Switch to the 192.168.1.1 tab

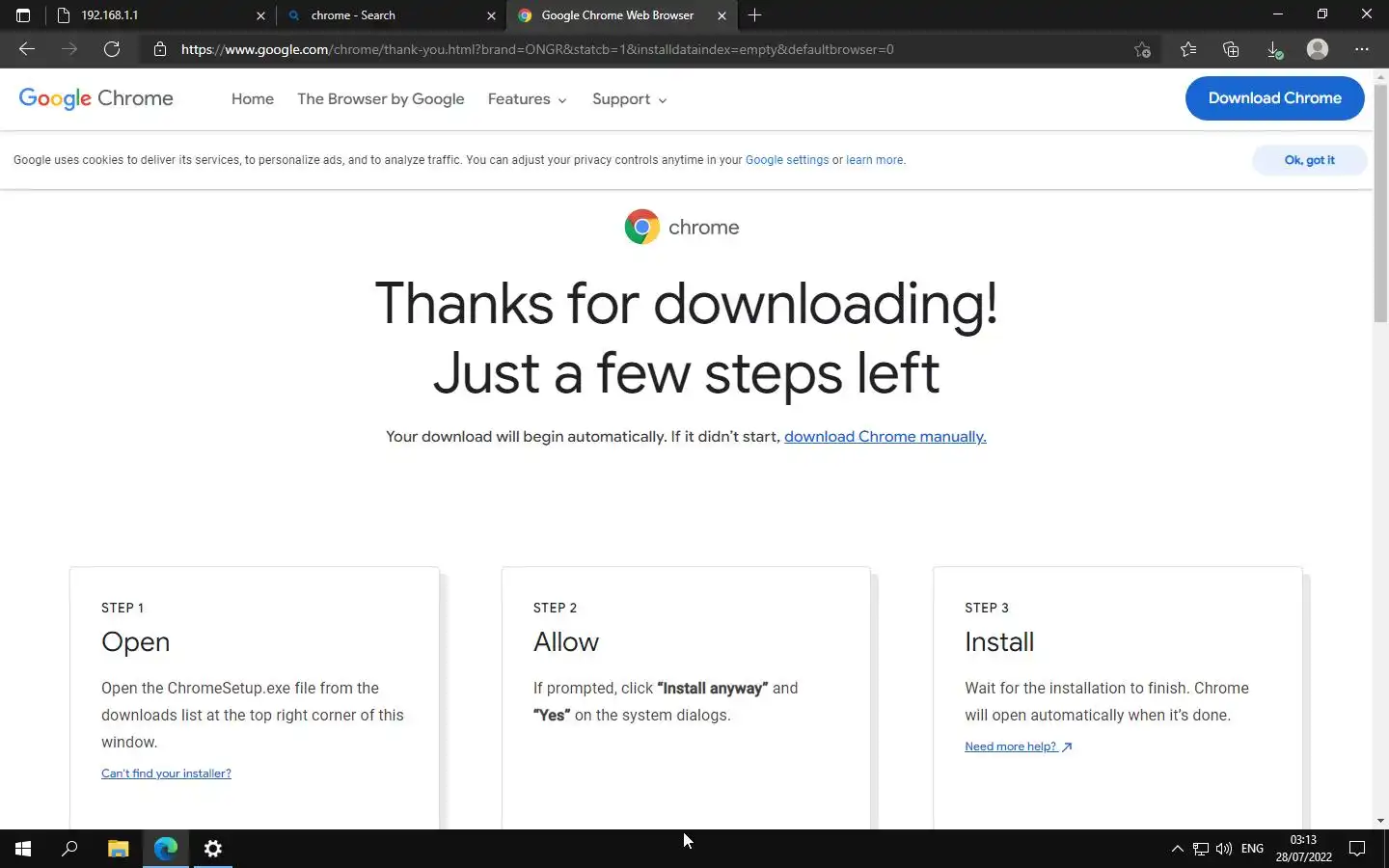click(x=159, y=15)
